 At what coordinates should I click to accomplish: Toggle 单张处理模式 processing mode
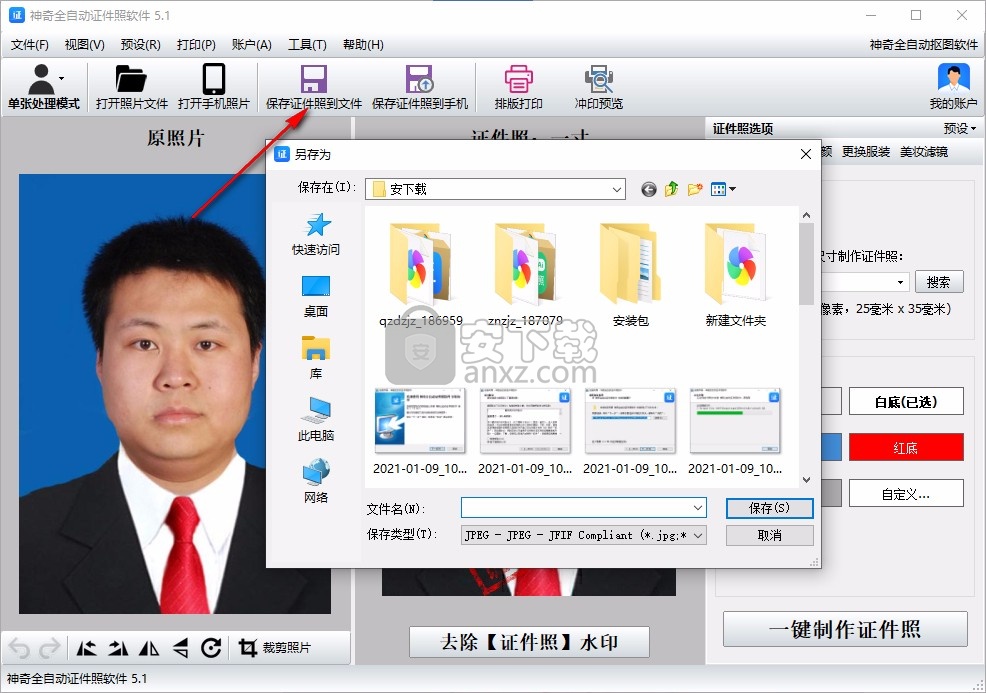click(x=43, y=87)
